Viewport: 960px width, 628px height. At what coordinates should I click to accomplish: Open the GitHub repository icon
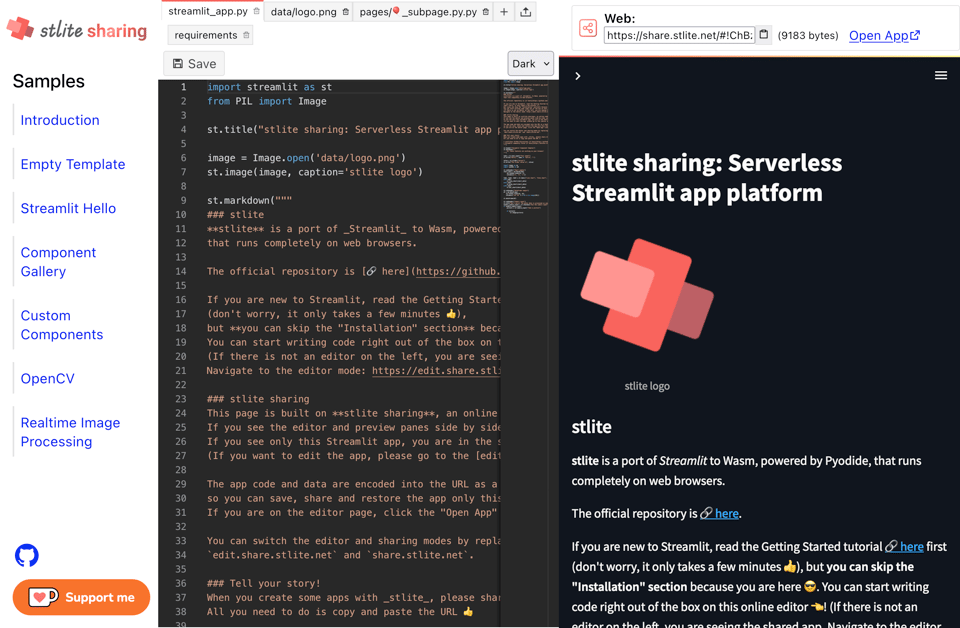(x=27, y=555)
